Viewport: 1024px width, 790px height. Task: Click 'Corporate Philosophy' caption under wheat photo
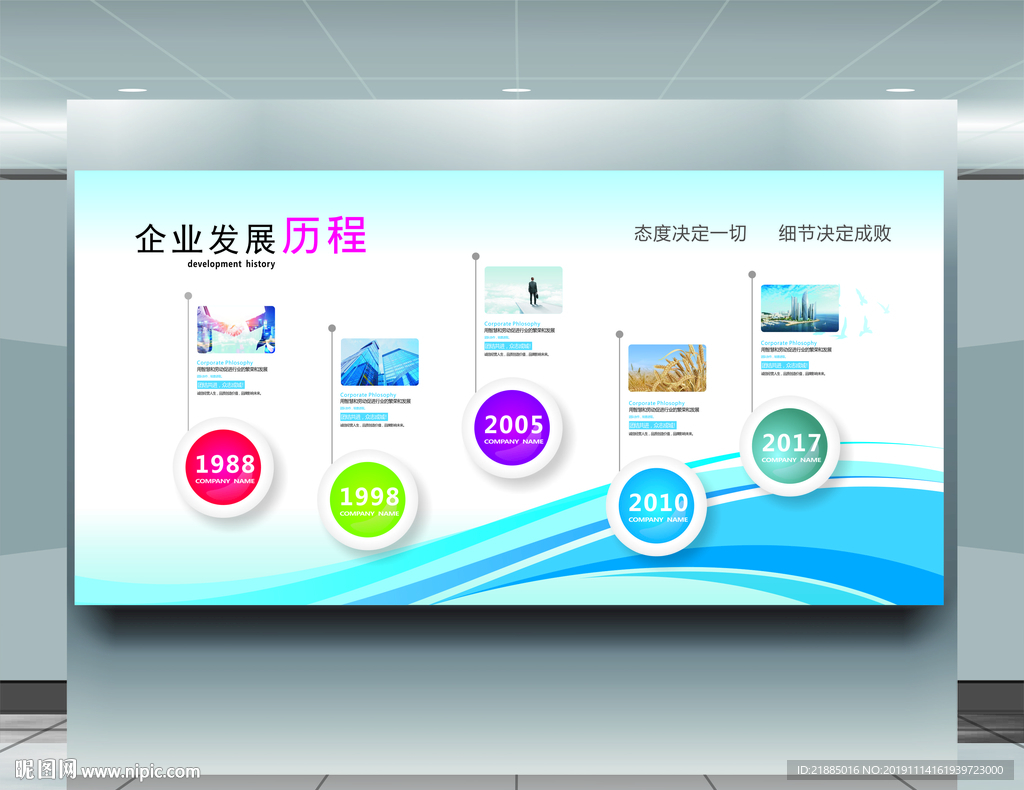tap(657, 403)
